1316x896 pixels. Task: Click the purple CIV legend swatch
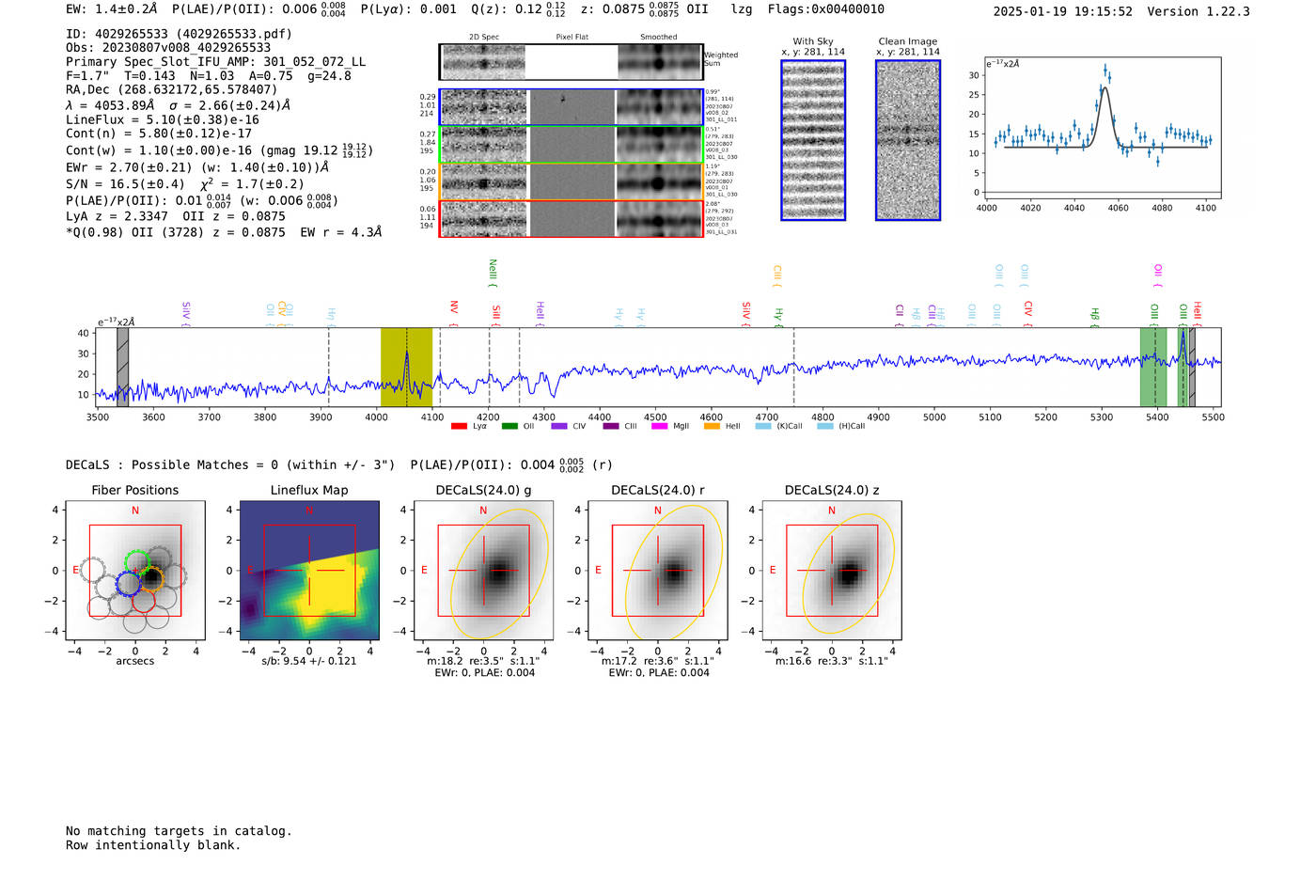(x=559, y=427)
